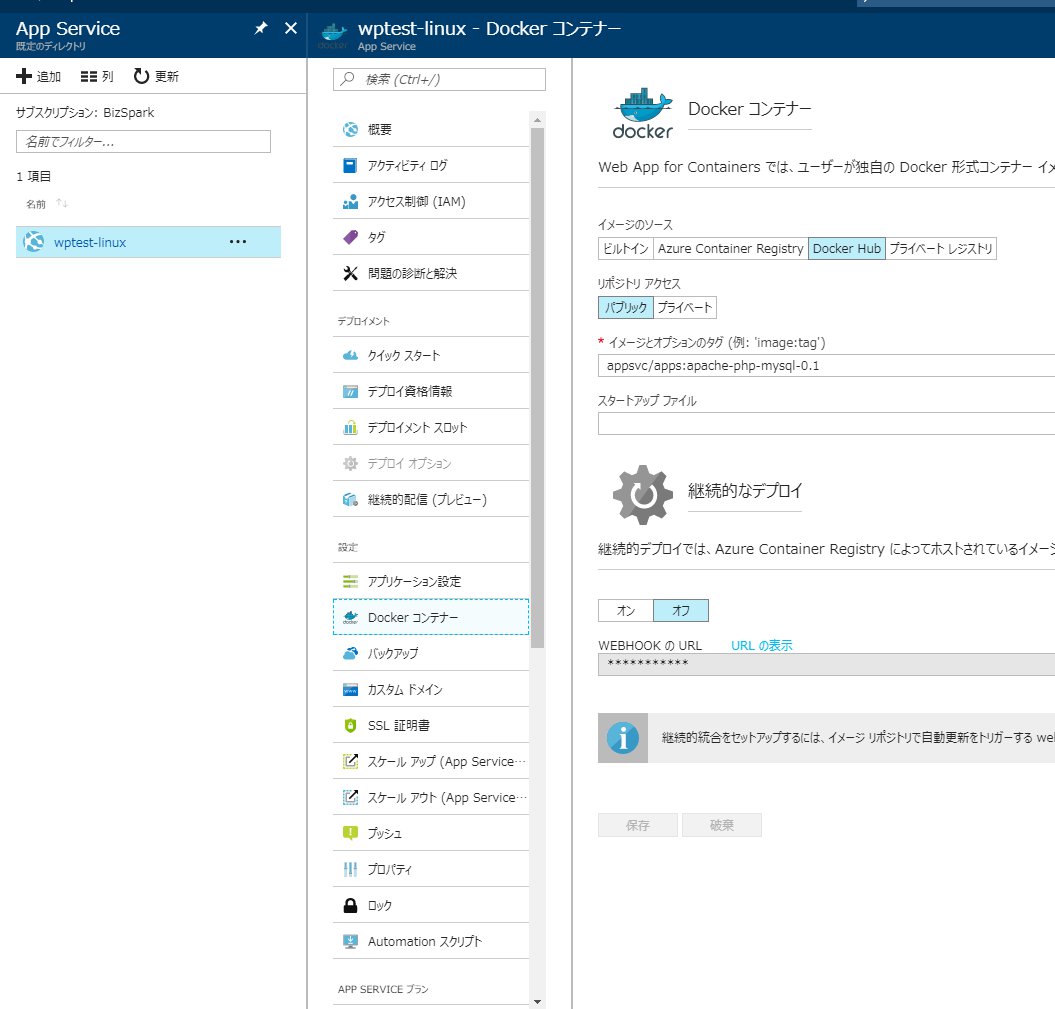The height and width of the screenshot is (1009, 1055).
Task: Switch image source to Azure Container Registry
Action: 729,248
